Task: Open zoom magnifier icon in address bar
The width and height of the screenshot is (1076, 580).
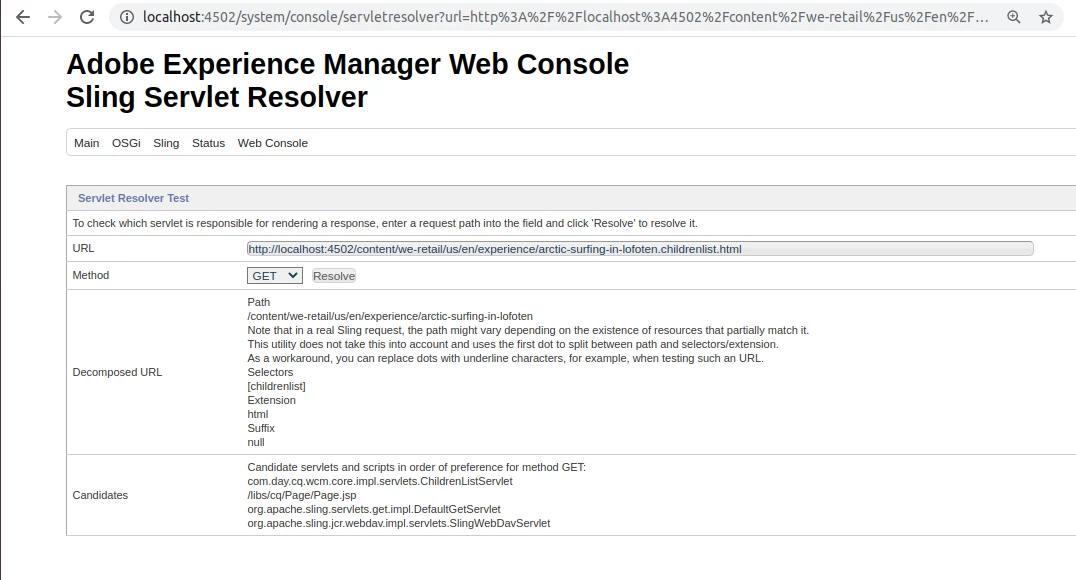Action: pos(1014,17)
